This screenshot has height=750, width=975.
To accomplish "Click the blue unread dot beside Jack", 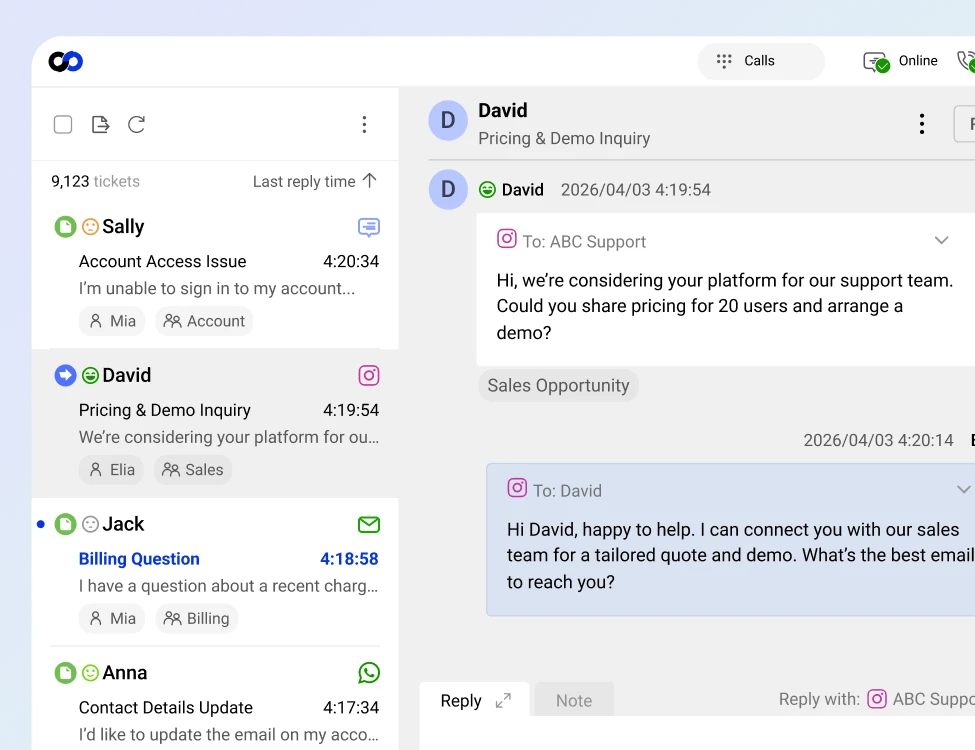I will coord(41,524).
